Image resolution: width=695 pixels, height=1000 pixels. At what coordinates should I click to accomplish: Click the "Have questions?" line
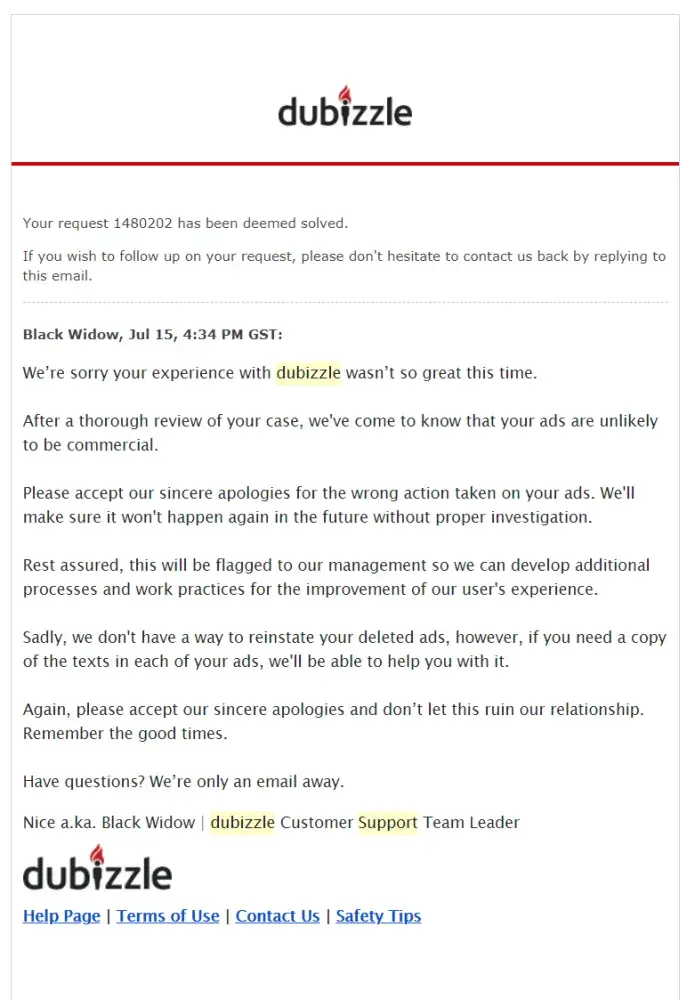pyautogui.click(x=183, y=781)
